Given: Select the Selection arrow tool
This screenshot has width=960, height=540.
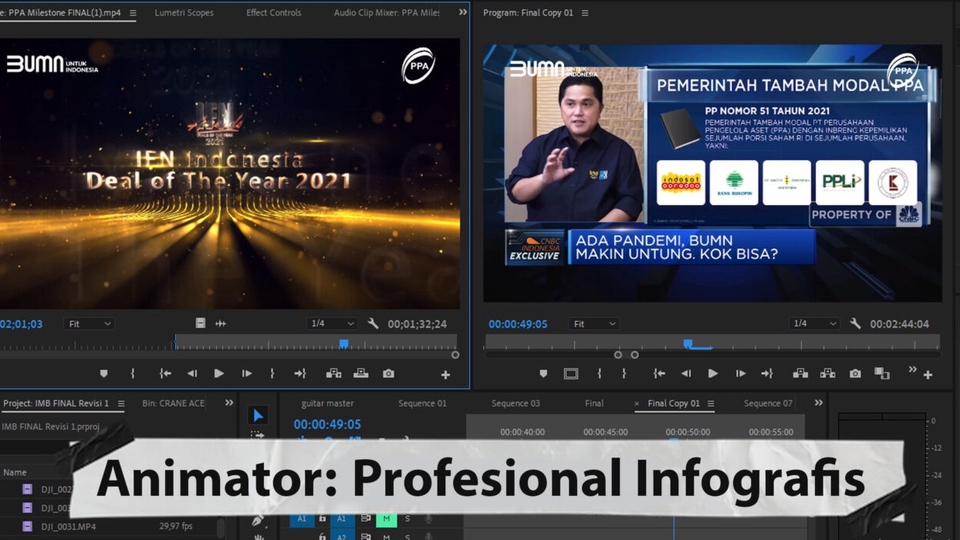Looking at the screenshot, I should pos(258,415).
